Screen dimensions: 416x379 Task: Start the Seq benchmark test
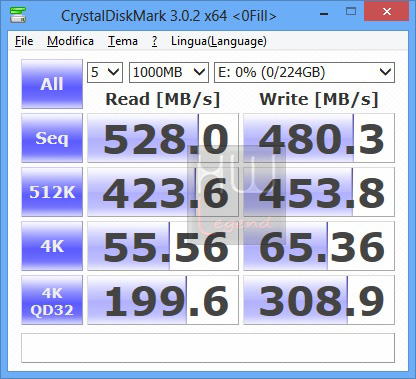click(x=52, y=138)
